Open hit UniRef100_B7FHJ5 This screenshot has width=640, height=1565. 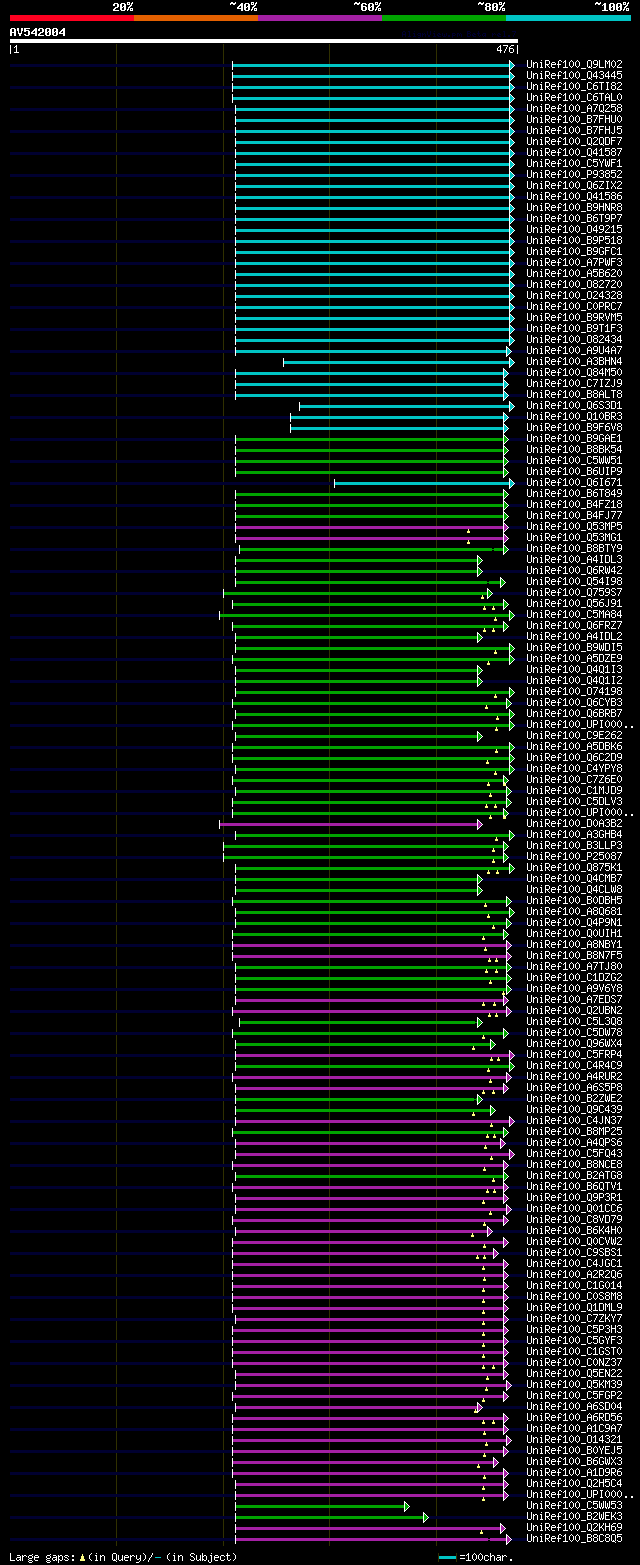[574, 130]
